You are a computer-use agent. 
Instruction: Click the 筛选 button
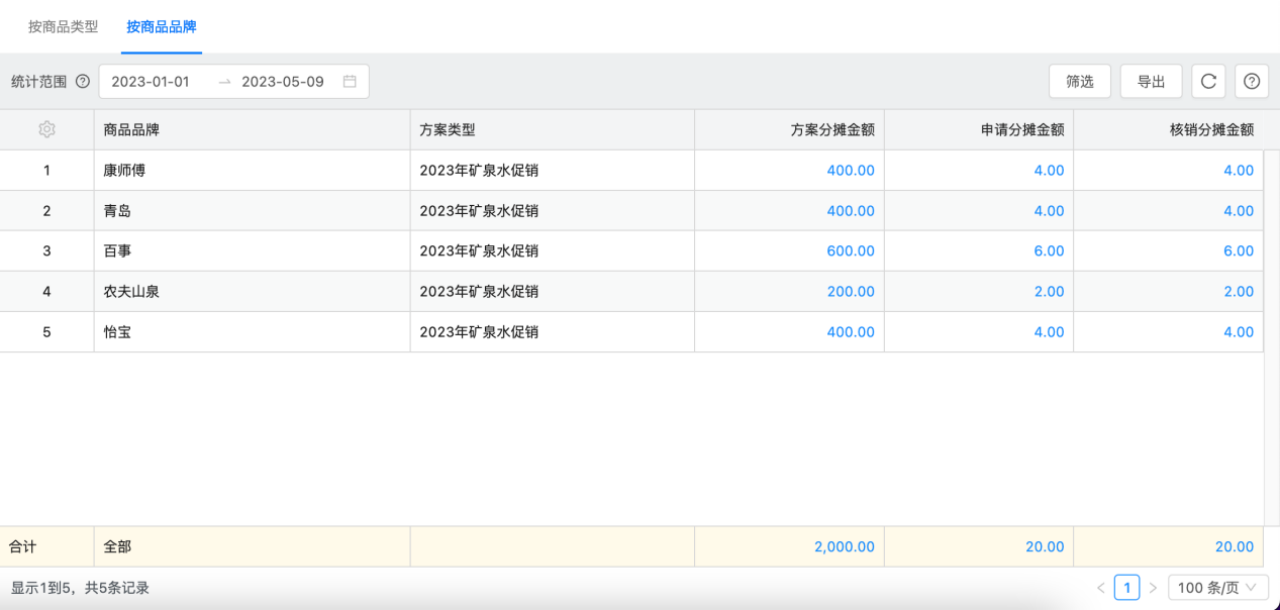tap(1080, 82)
